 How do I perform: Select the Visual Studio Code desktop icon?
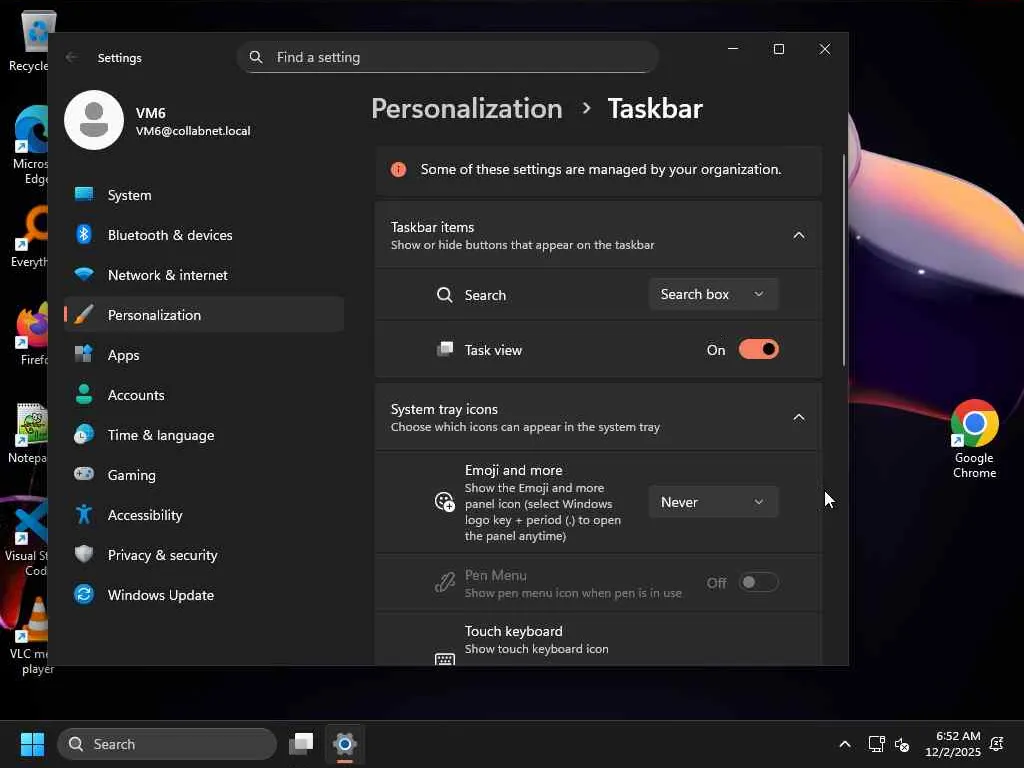[28, 538]
